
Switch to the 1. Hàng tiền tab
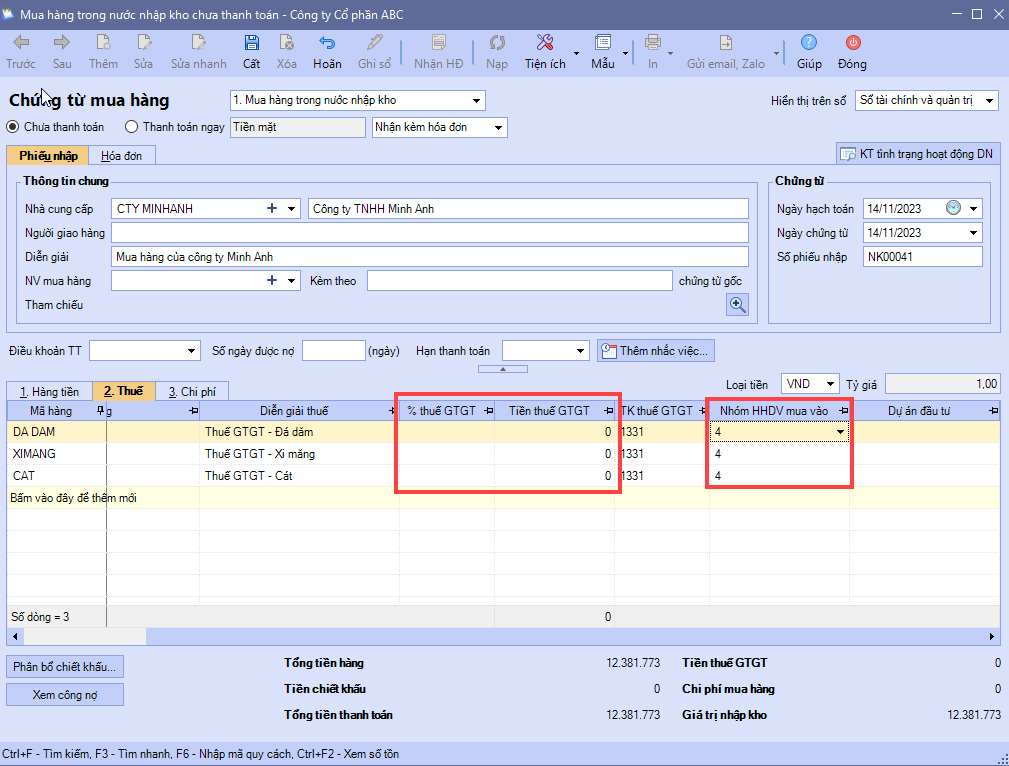click(49, 392)
